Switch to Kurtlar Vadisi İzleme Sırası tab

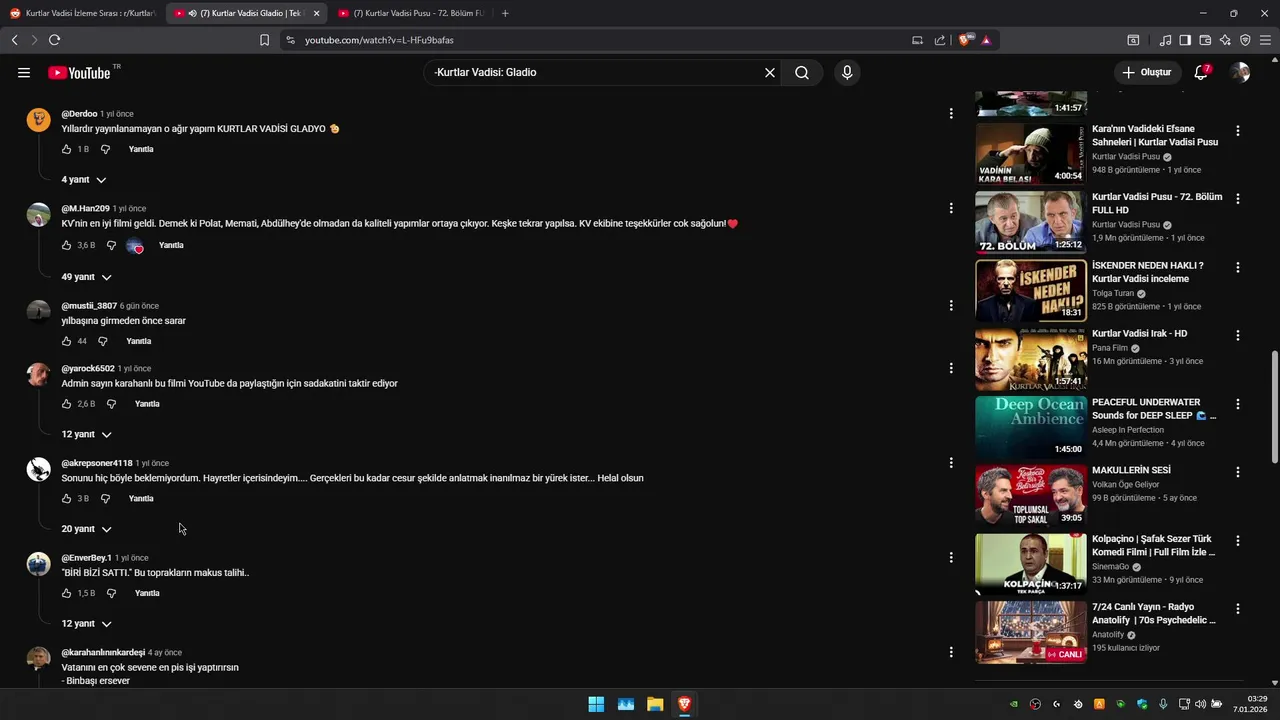tap(82, 13)
